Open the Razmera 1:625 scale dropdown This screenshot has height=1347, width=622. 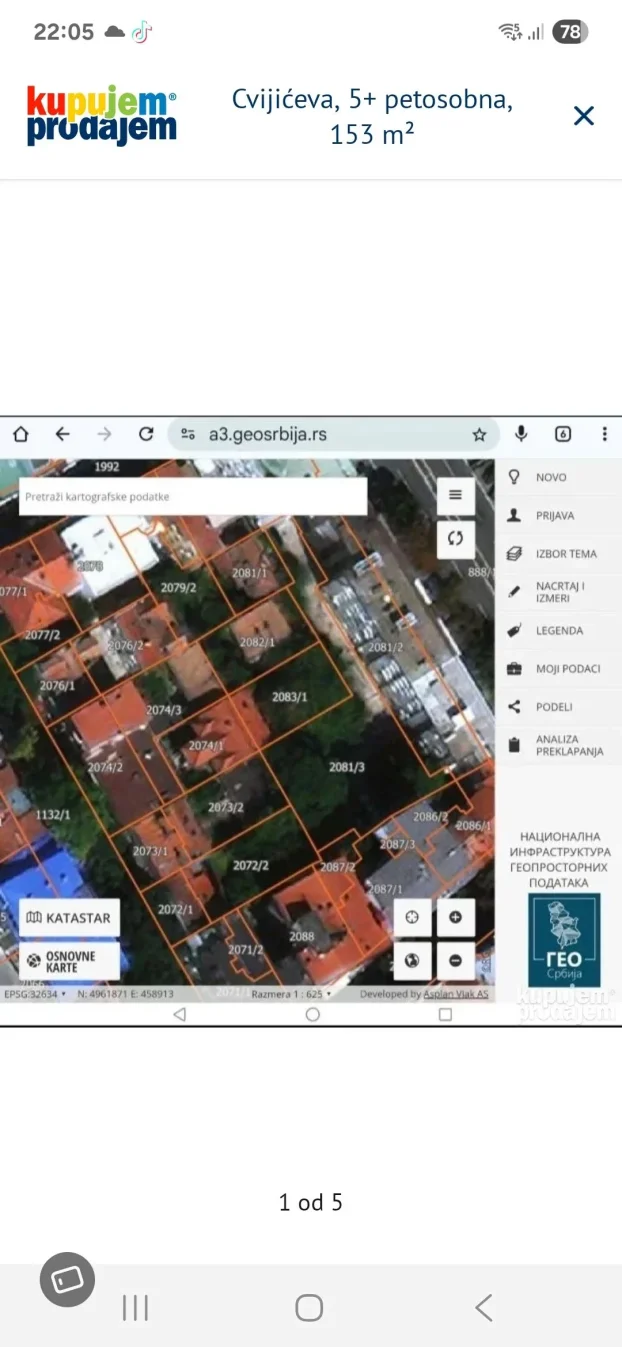click(x=291, y=995)
